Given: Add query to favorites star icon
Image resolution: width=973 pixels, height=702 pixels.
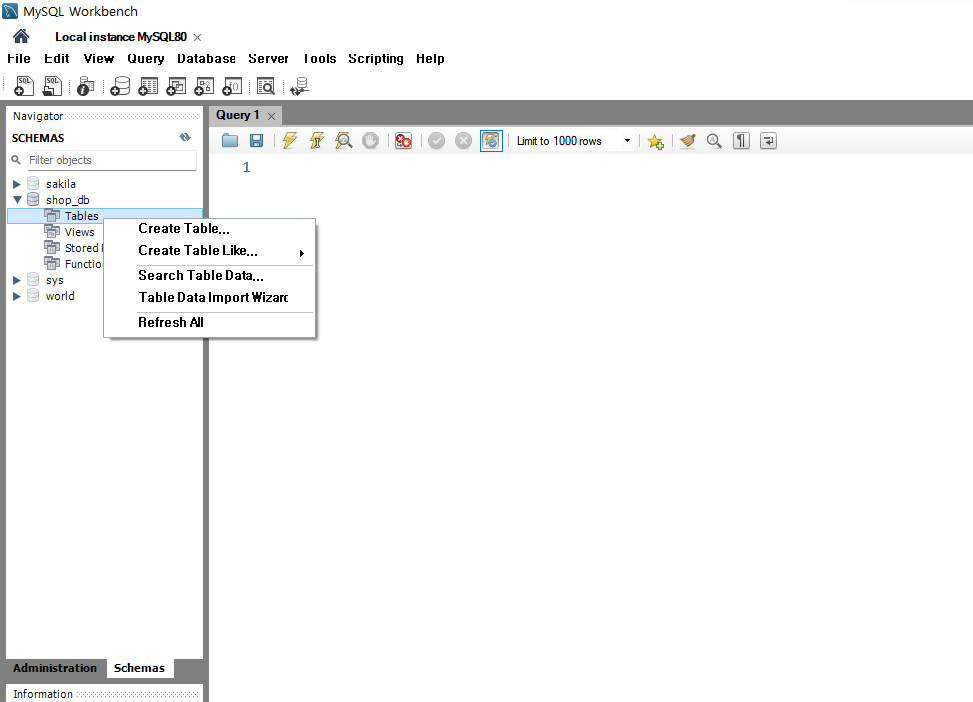Looking at the screenshot, I should click(x=655, y=141).
